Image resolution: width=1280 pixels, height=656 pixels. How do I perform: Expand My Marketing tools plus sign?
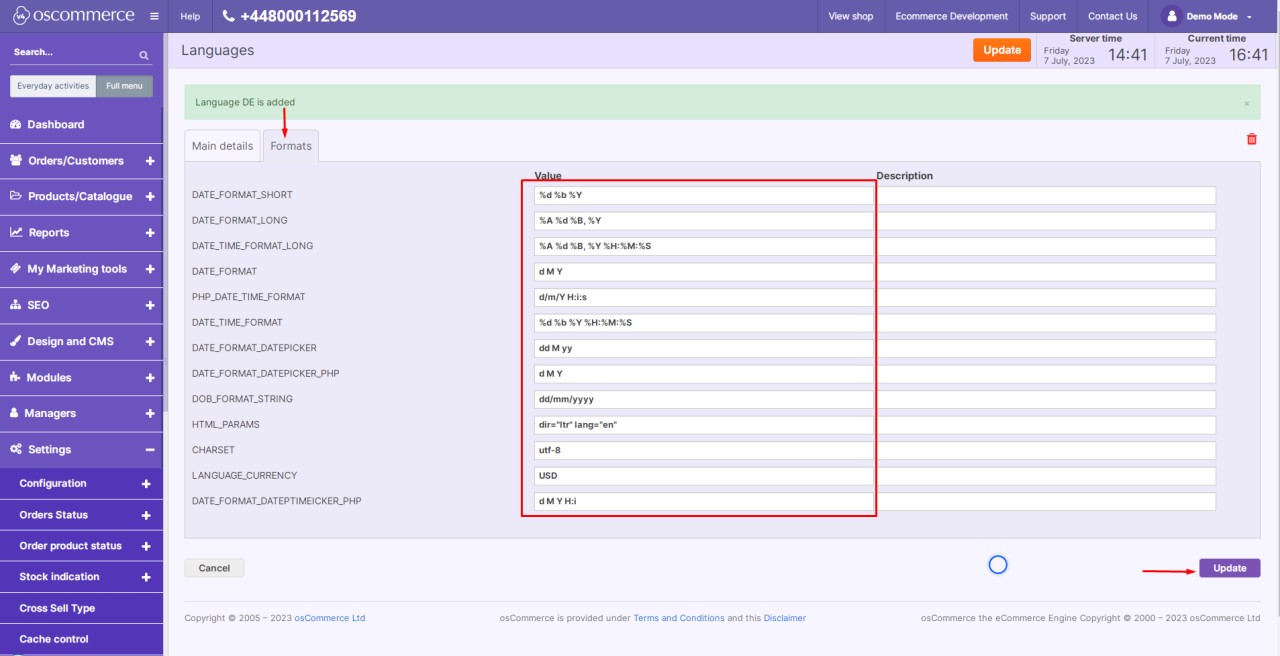pos(150,269)
